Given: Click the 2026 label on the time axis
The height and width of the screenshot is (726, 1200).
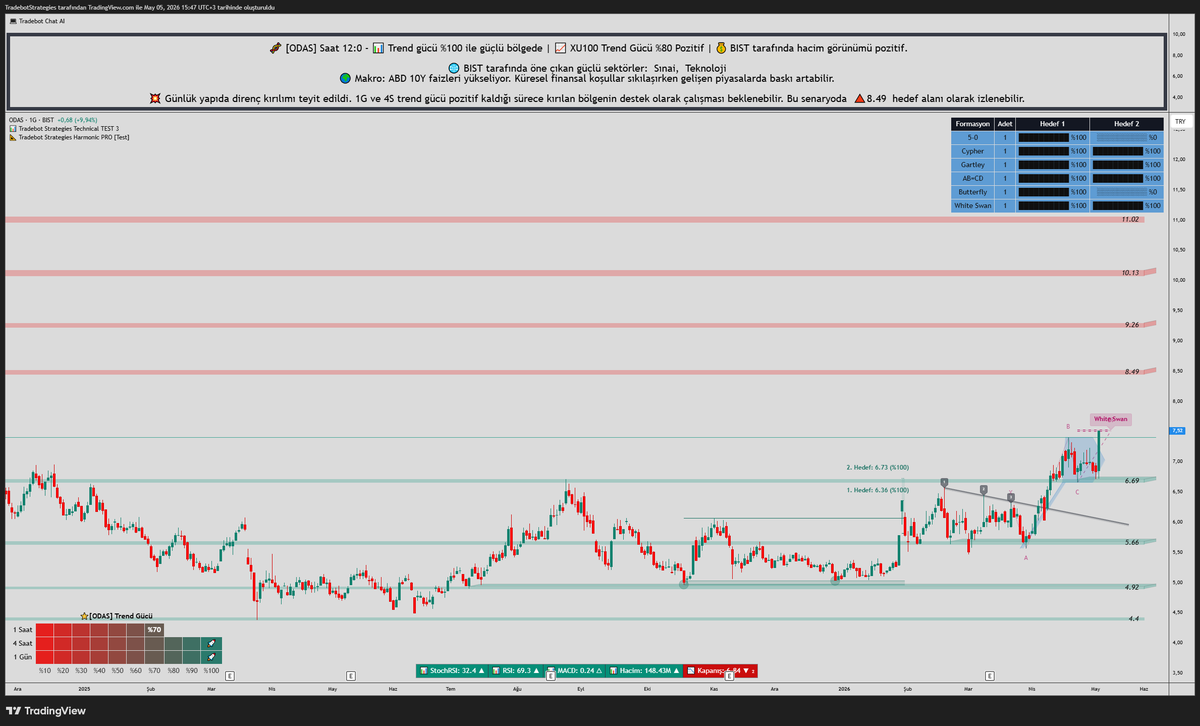Looking at the screenshot, I should click(846, 689).
